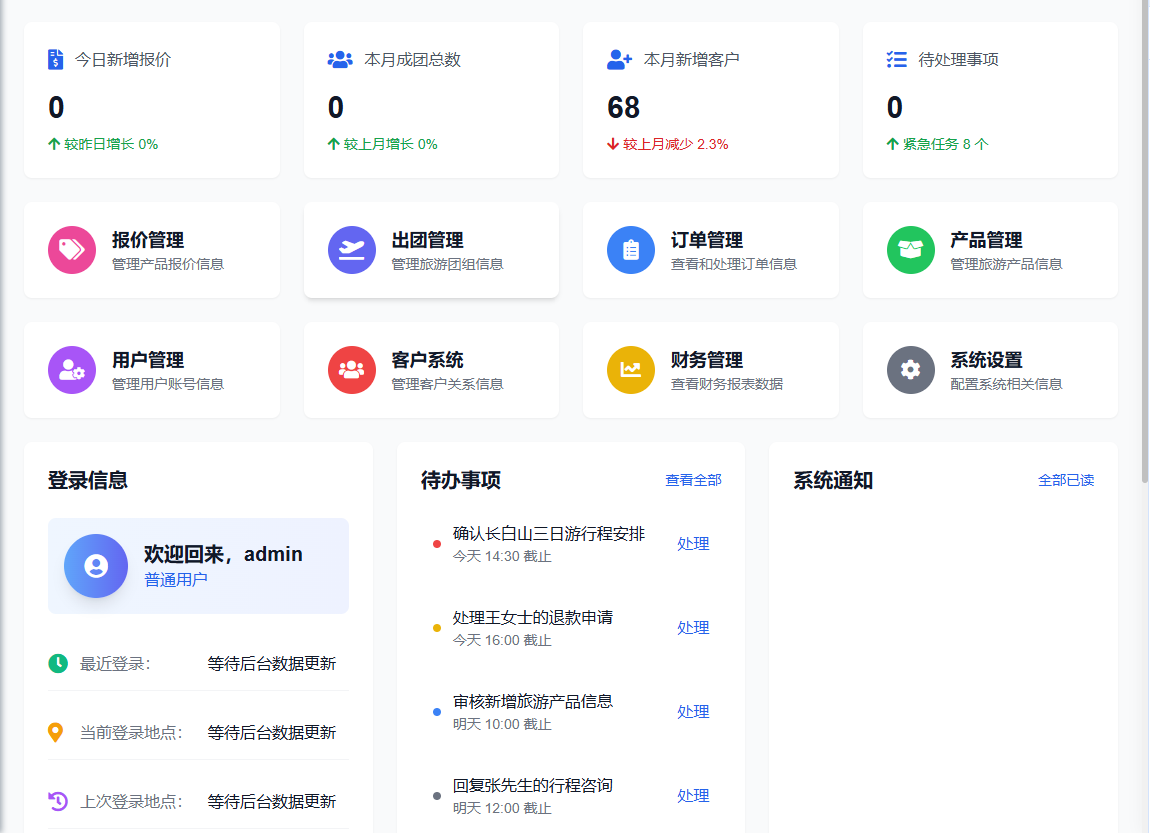1150x833 pixels.
Task: Click the location pin icon beside 当前登录地点
Action: (57, 731)
